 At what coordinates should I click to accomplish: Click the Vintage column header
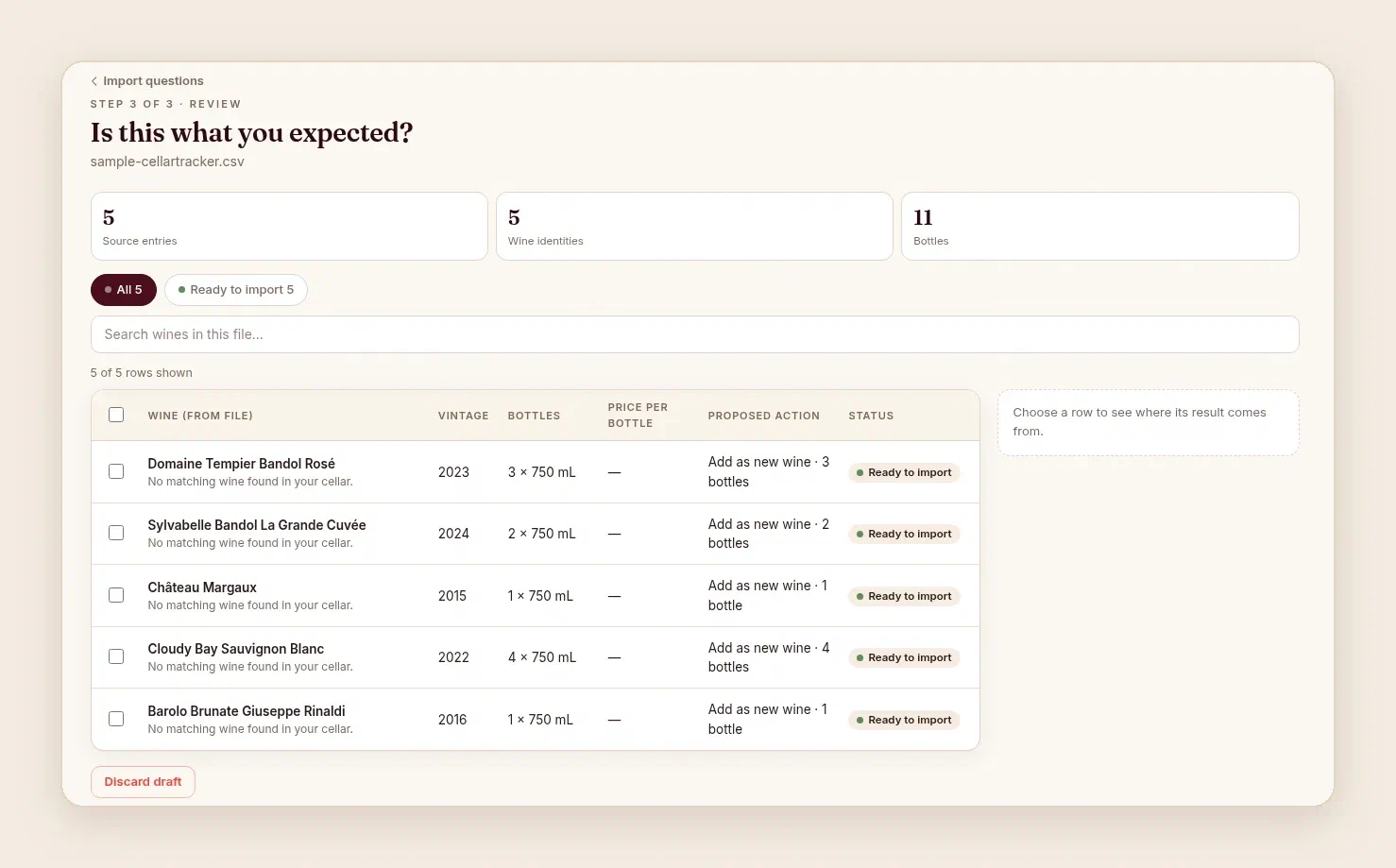463,416
